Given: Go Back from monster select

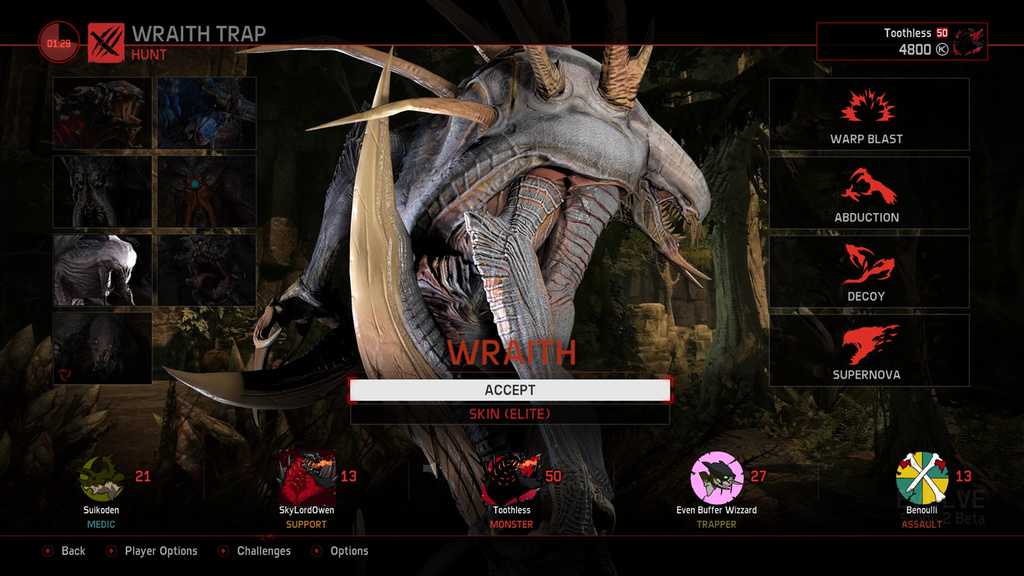Looking at the screenshot, I should point(73,551).
